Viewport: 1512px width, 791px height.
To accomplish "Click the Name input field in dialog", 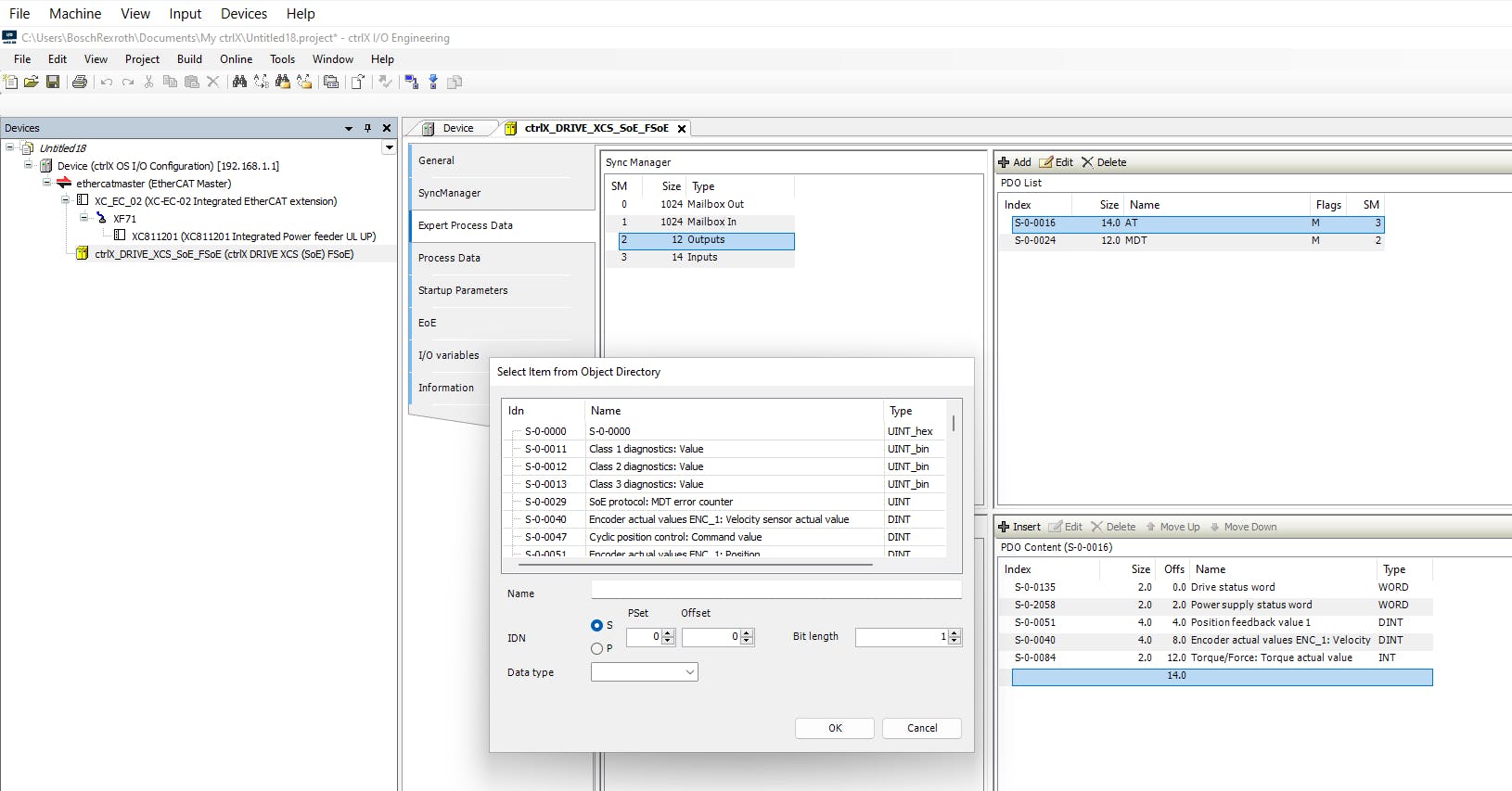I will point(775,591).
